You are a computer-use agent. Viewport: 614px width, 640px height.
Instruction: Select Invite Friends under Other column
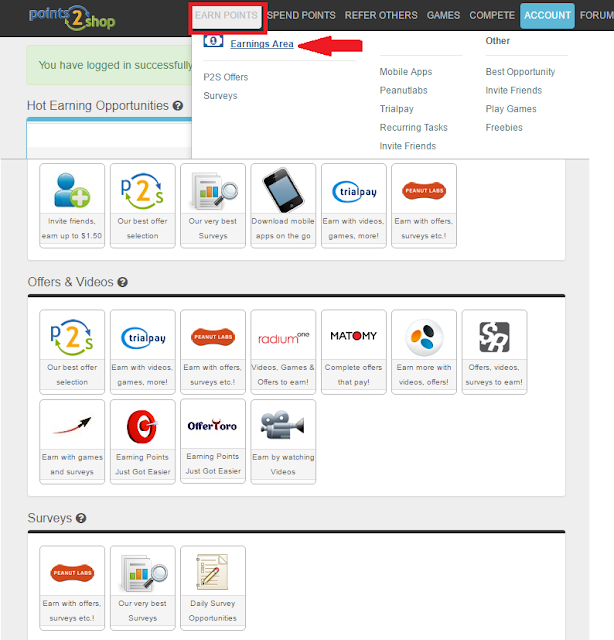(514, 91)
